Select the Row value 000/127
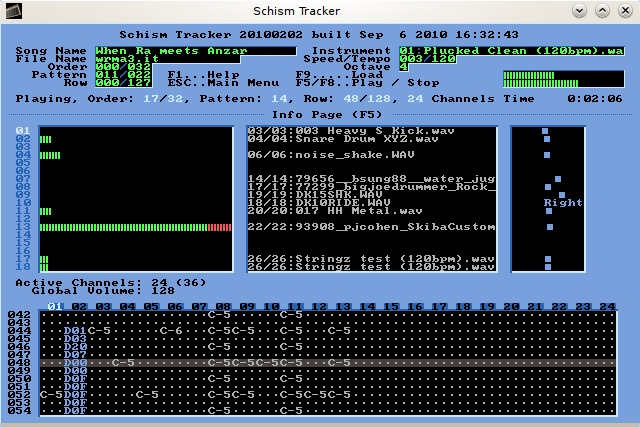Image resolution: width=640 pixels, height=427 pixels. pos(124,83)
